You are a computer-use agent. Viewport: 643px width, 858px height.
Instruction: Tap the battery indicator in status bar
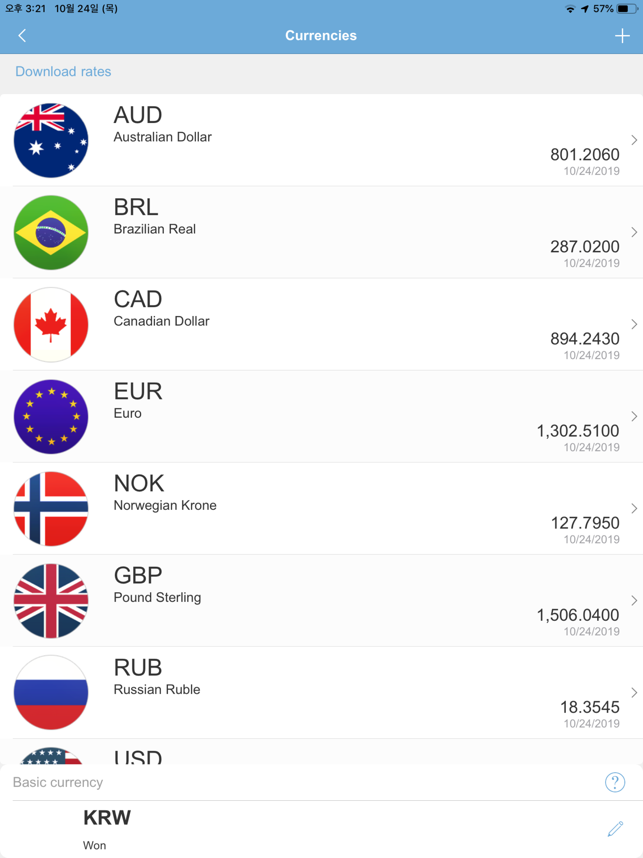pos(627,9)
